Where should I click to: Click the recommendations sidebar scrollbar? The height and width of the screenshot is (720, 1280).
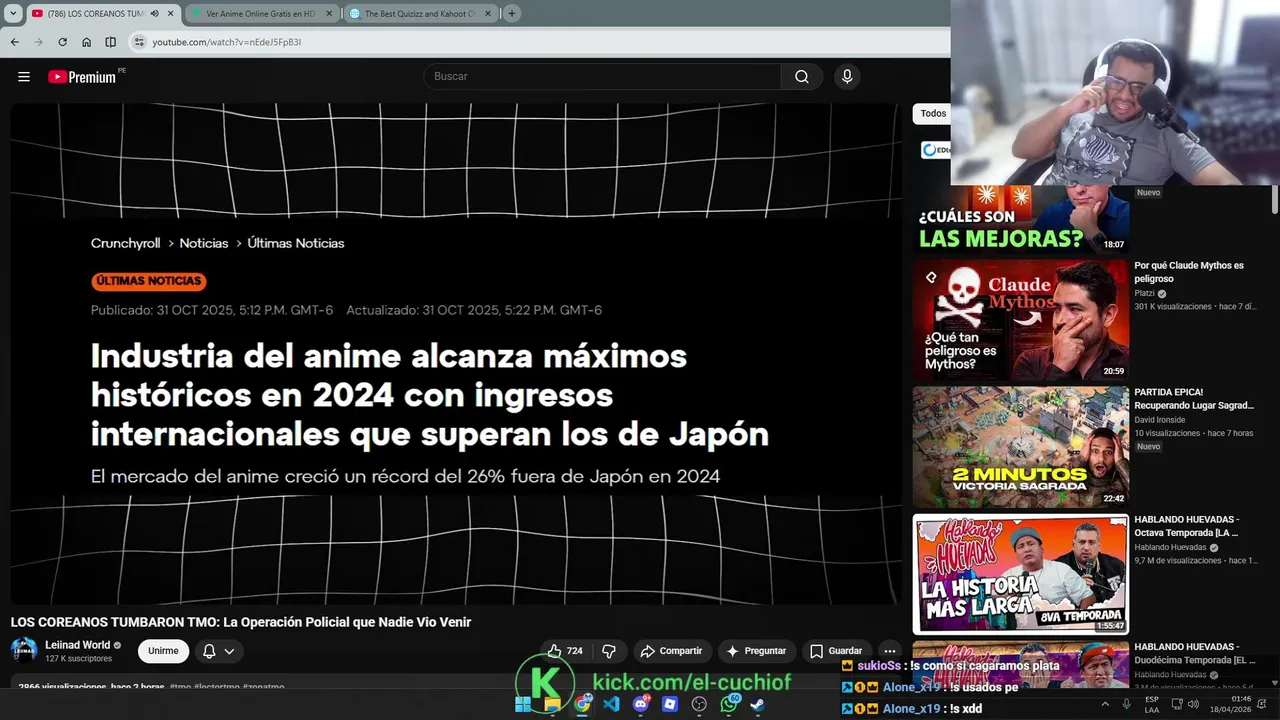click(x=1275, y=200)
